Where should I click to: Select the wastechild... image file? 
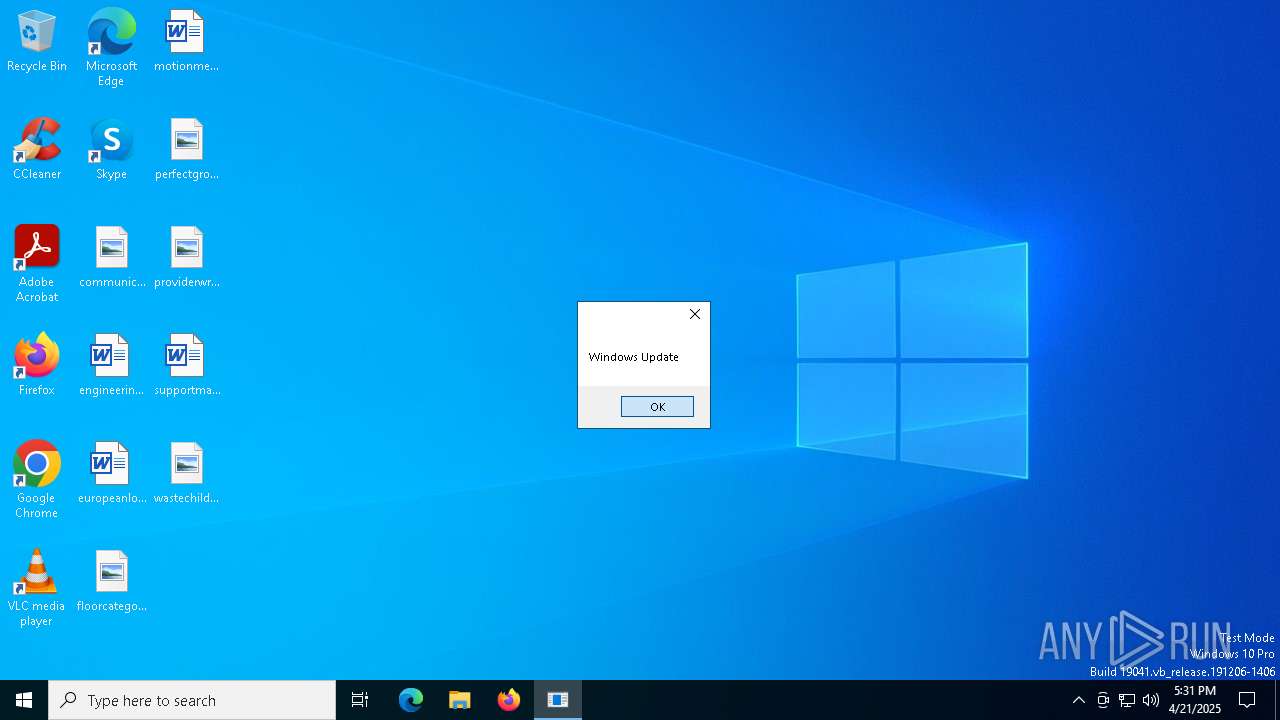186,473
